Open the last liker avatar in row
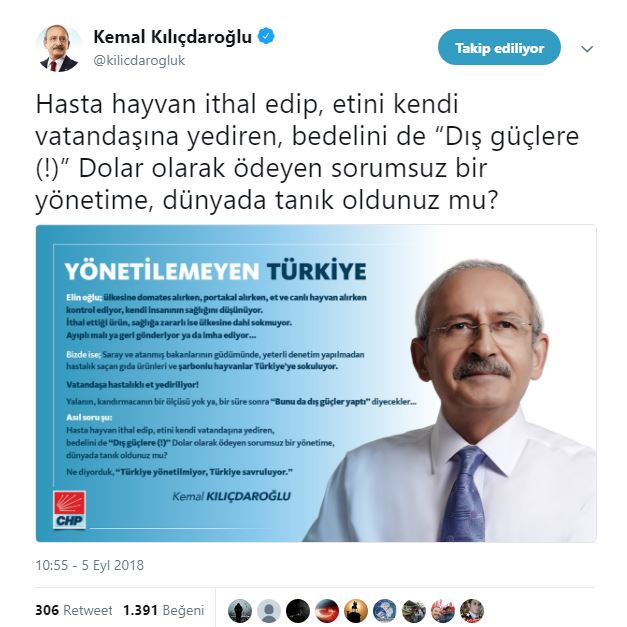 point(472,611)
